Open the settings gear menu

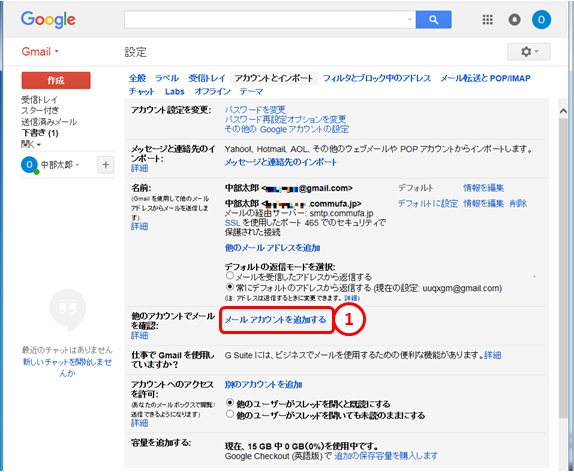coord(529,52)
